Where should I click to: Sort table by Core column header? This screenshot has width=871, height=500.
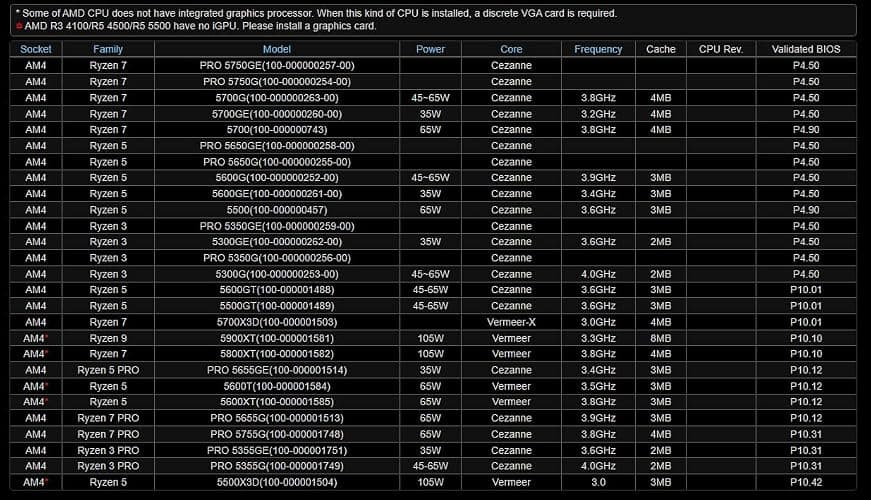pos(511,49)
